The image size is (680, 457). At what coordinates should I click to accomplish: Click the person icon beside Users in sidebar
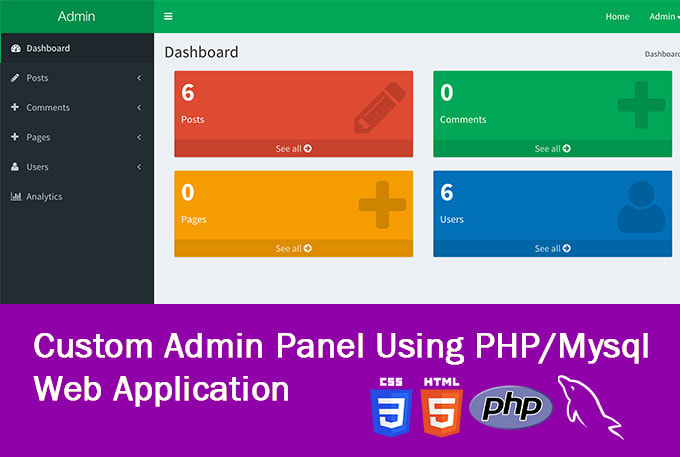pyautogui.click(x=15, y=166)
